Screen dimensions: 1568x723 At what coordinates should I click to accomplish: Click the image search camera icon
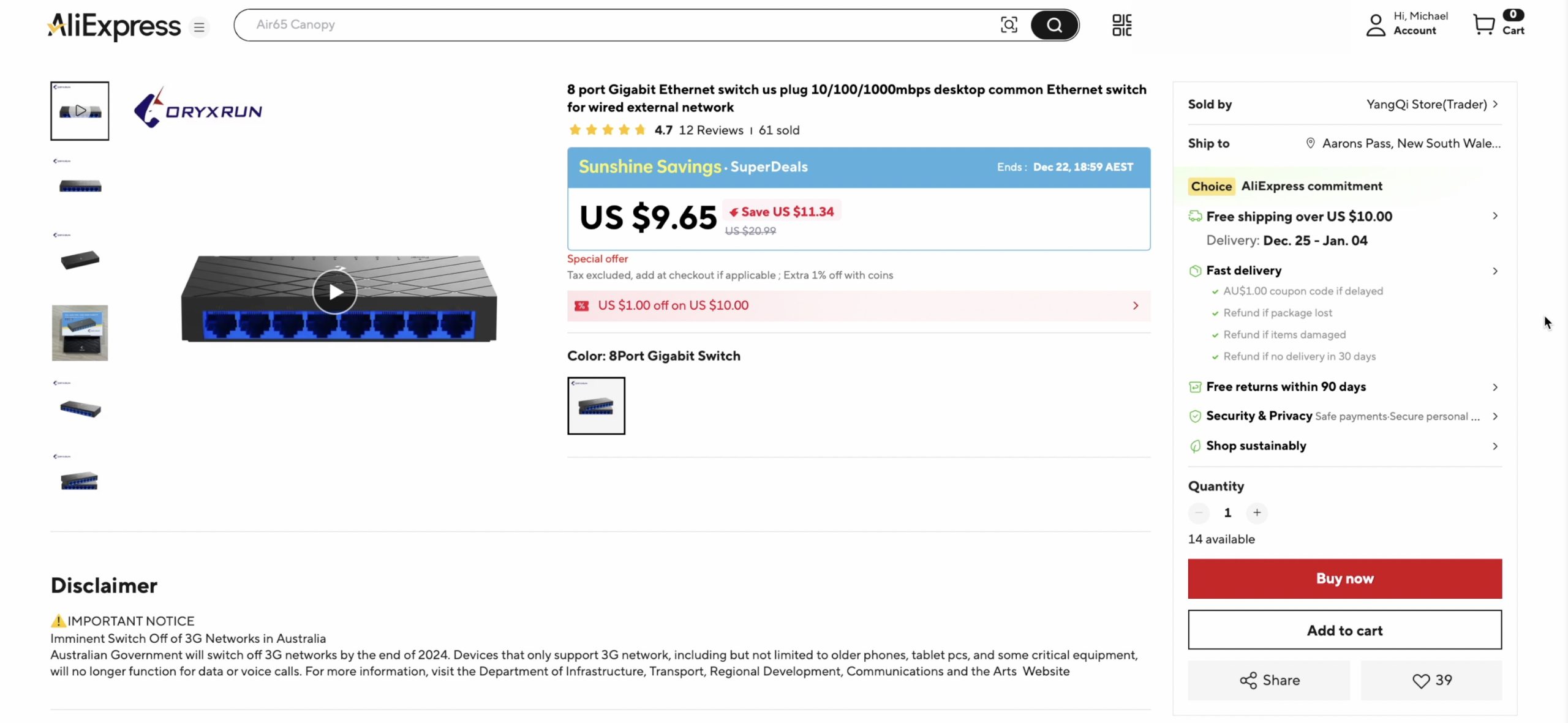pos(1008,25)
